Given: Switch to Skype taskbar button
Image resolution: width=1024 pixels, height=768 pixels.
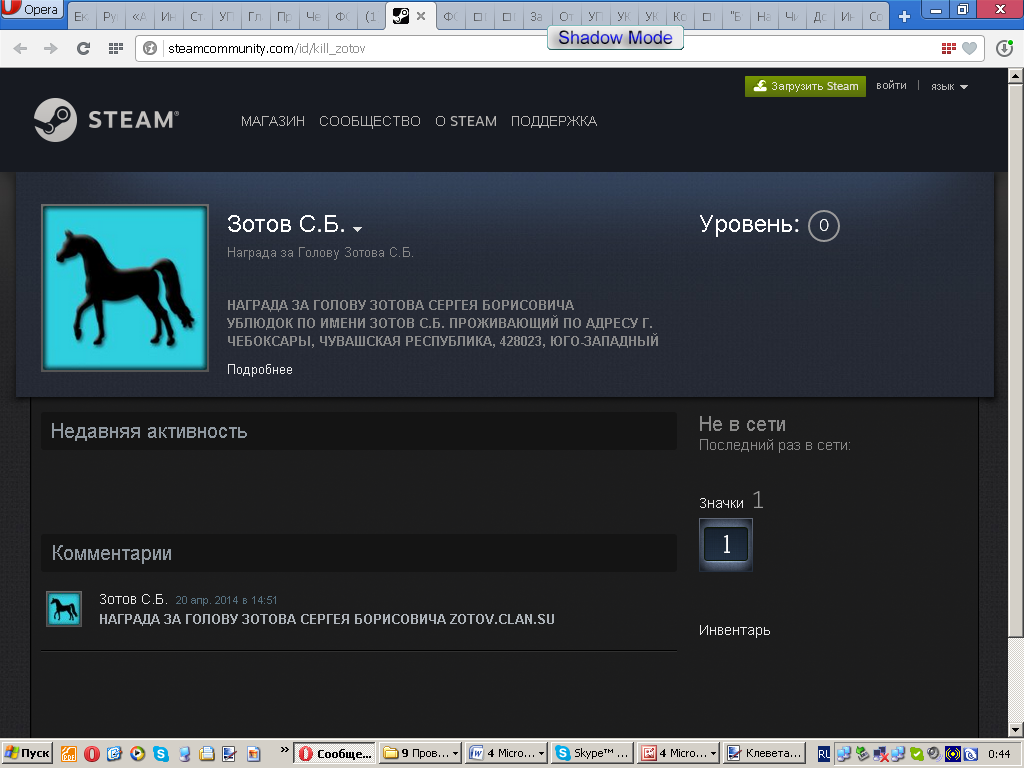Looking at the screenshot, I should (592, 754).
